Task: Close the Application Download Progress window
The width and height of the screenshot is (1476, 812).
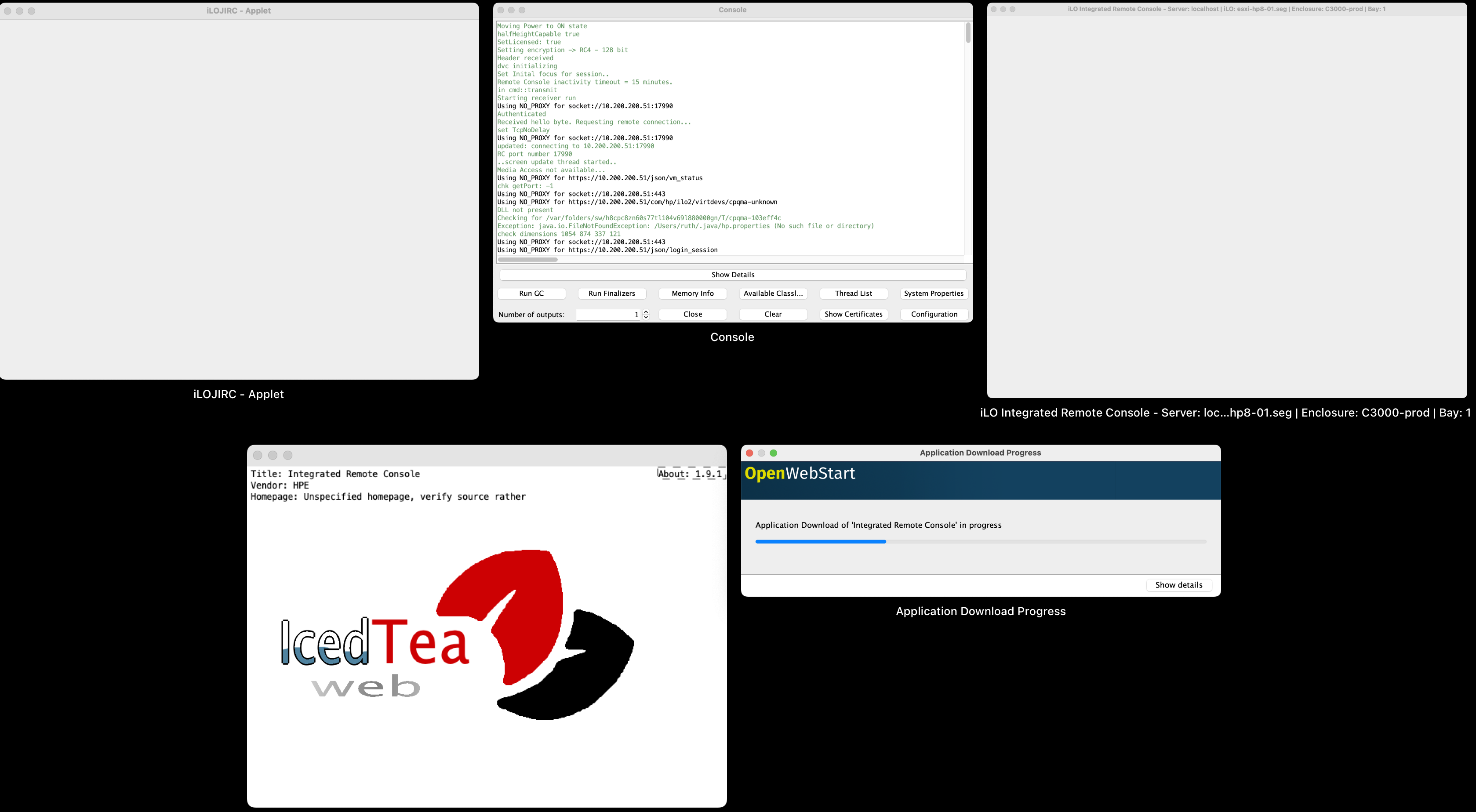Action: [x=749, y=453]
